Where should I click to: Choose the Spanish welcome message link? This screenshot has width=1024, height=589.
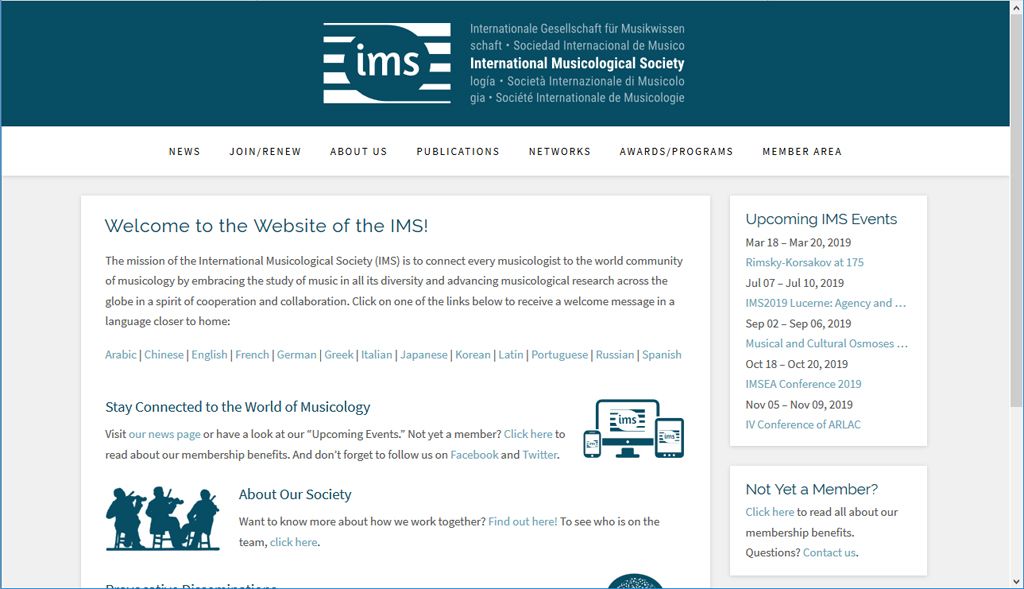661,355
